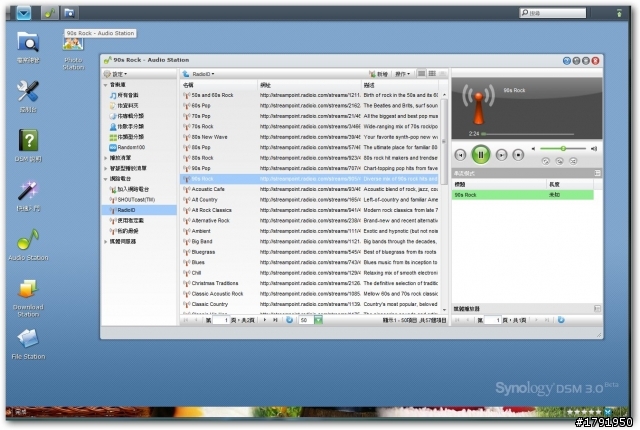Viewport: 640px width, 430px height.
Task: Click the add radio station button
Action: tap(378, 74)
